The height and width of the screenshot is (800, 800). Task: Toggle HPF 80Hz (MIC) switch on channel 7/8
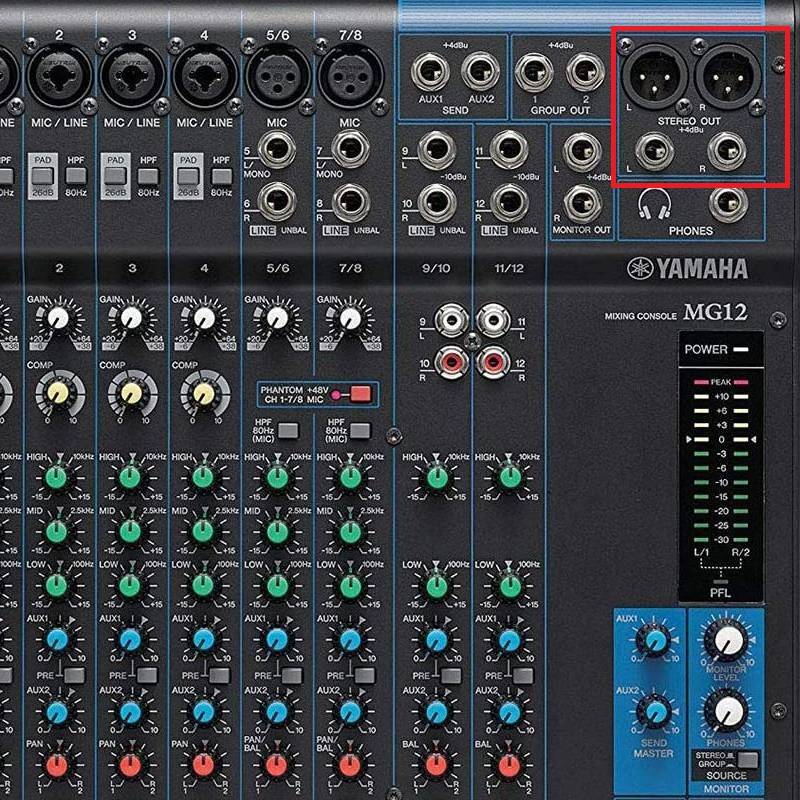click(x=360, y=431)
